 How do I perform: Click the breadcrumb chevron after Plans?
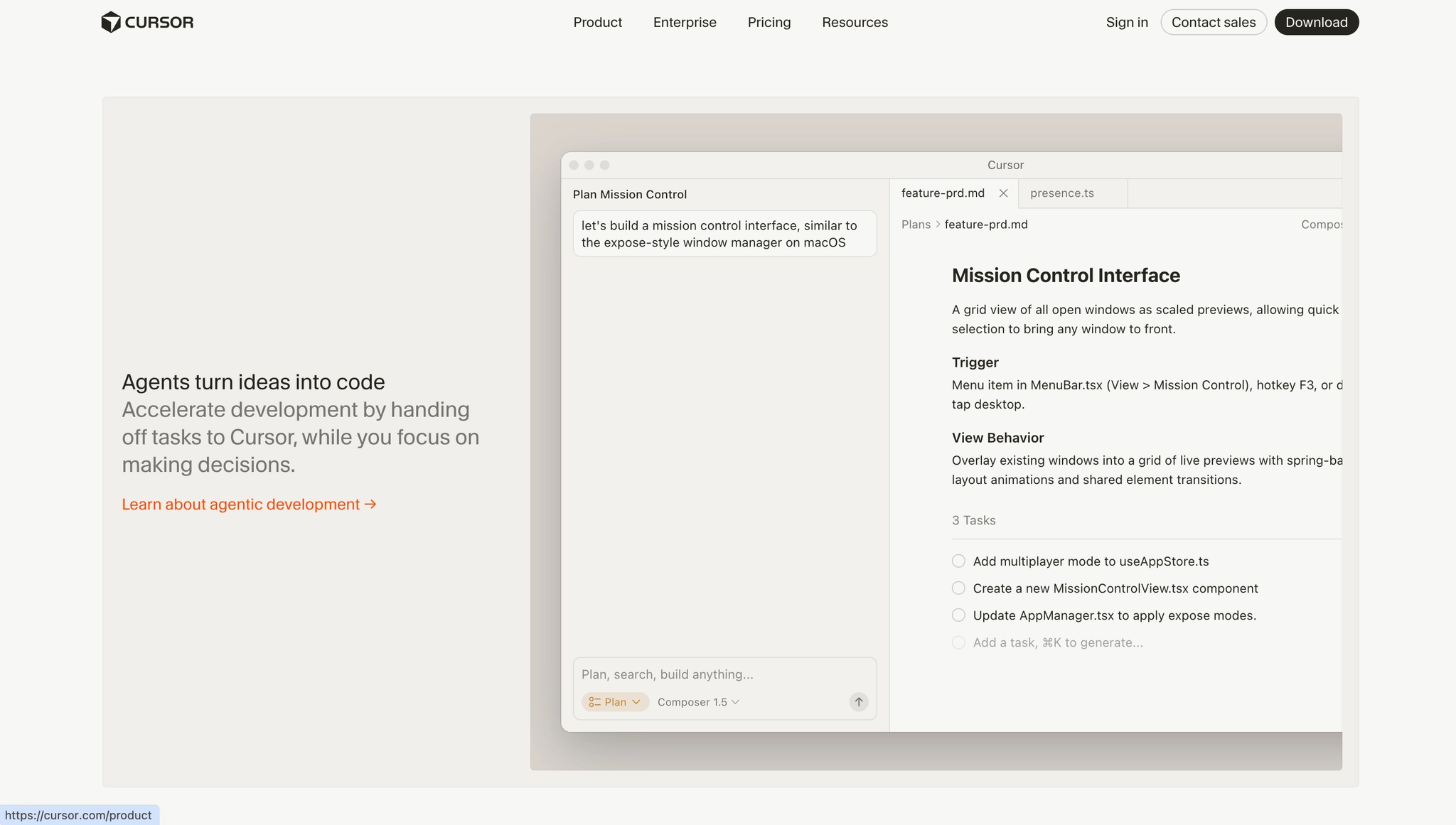click(x=938, y=225)
